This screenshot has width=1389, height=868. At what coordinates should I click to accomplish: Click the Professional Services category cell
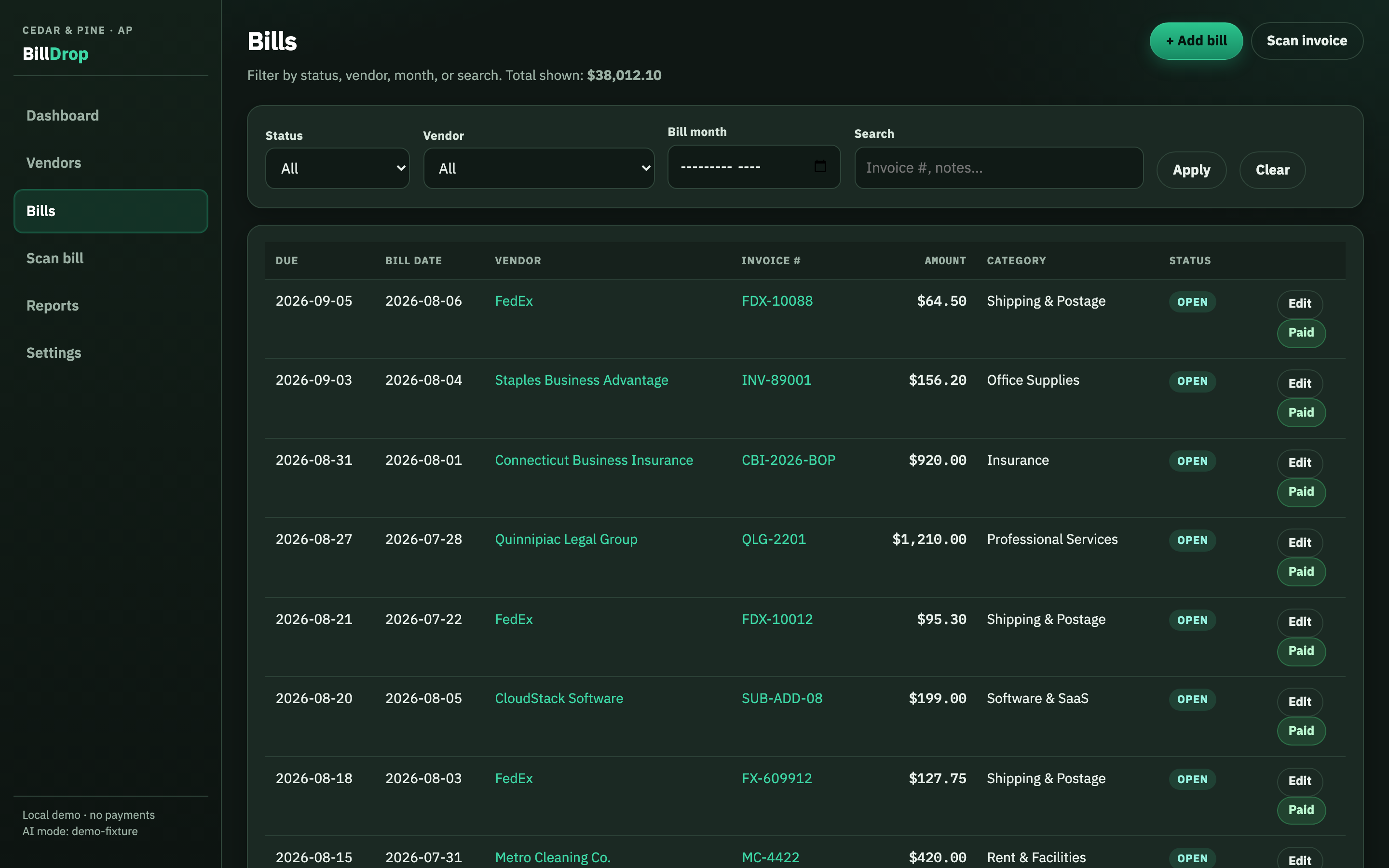(x=1052, y=539)
